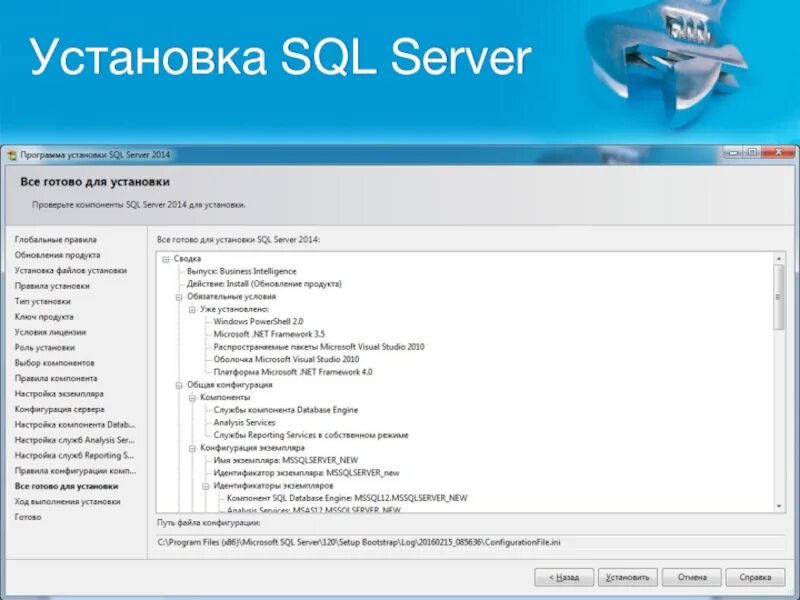Click the Установить button
The width and height of the screenshot is (800, 600).
click(628, 578)
